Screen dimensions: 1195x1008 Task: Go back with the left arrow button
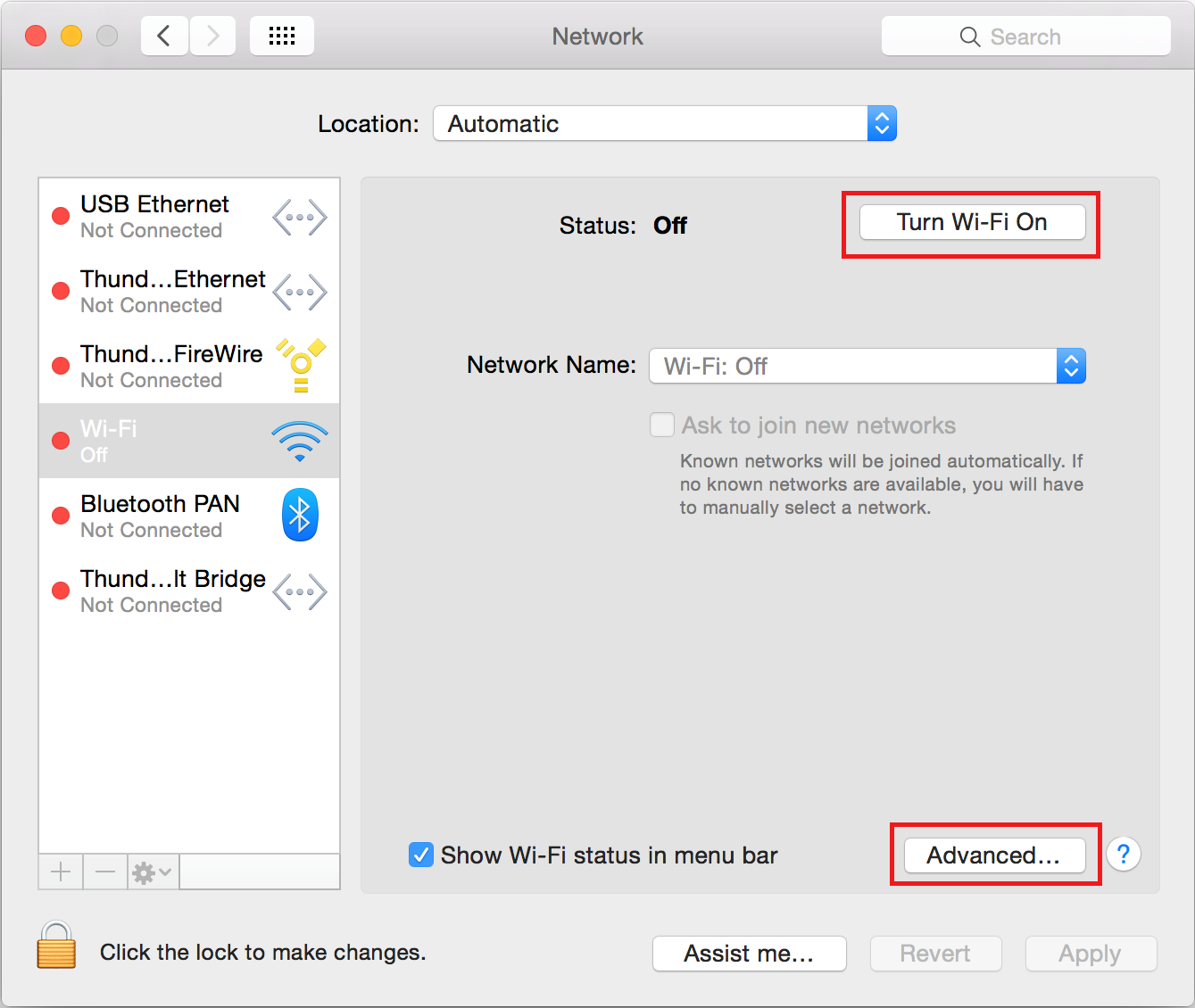tap(164, 37)
